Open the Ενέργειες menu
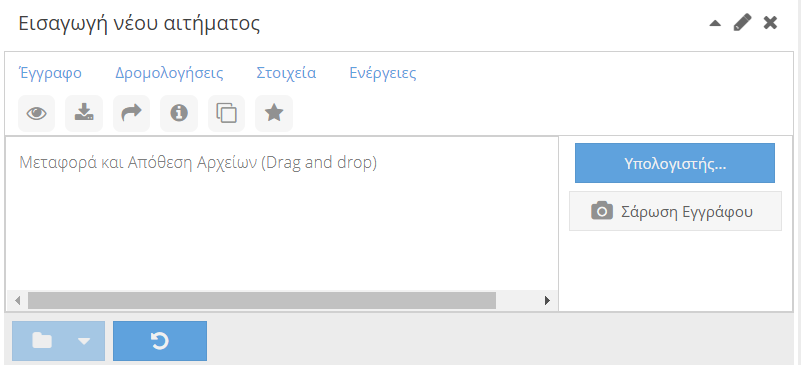The image size is (801, 365). 383,73
